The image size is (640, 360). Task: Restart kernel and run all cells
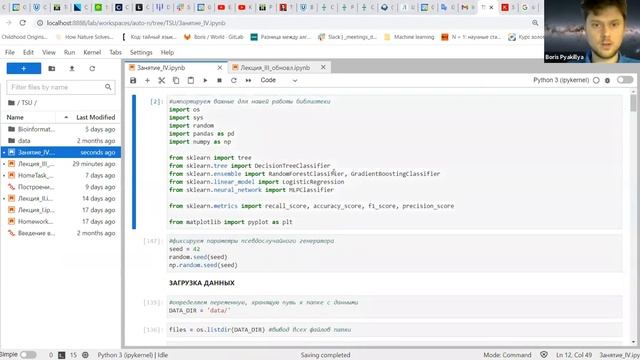[248, 80]
